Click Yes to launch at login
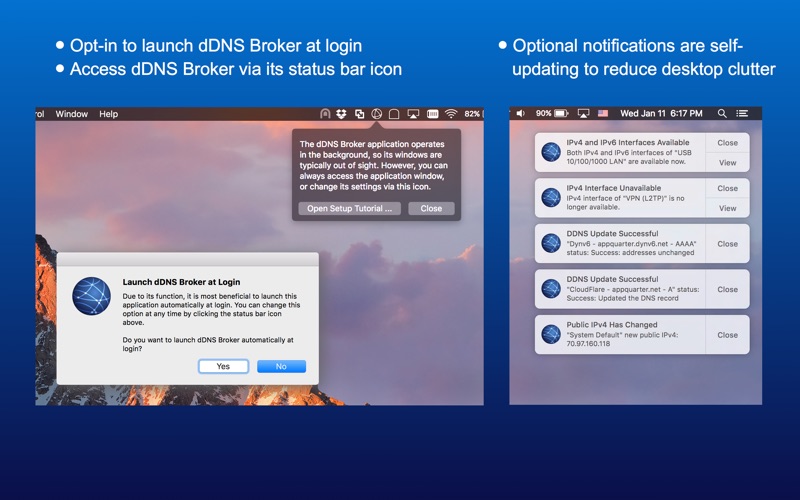The image size is (800, 500). (x=223, y=366)
